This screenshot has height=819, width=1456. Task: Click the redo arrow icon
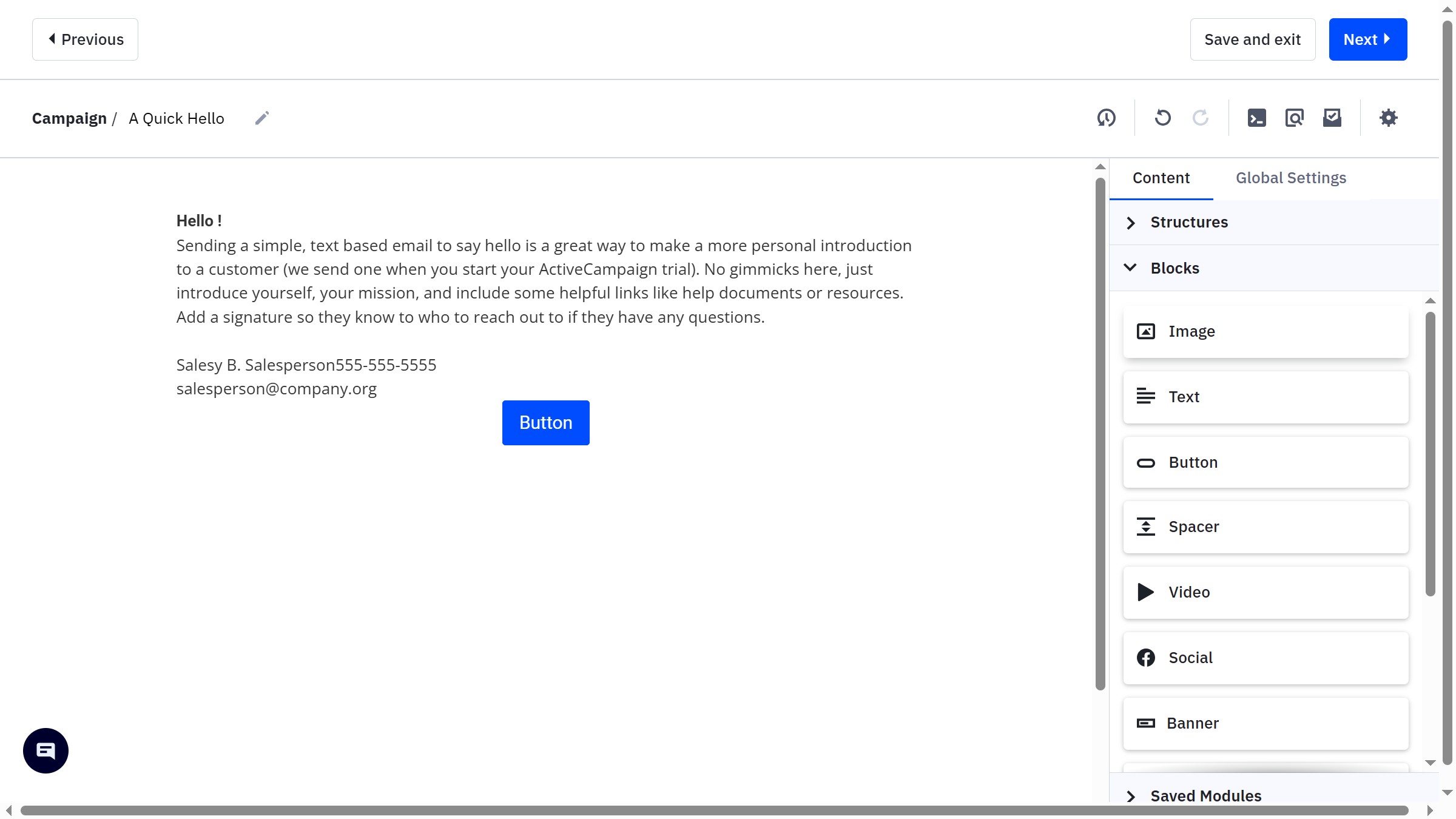click(x=1200, y=118)
